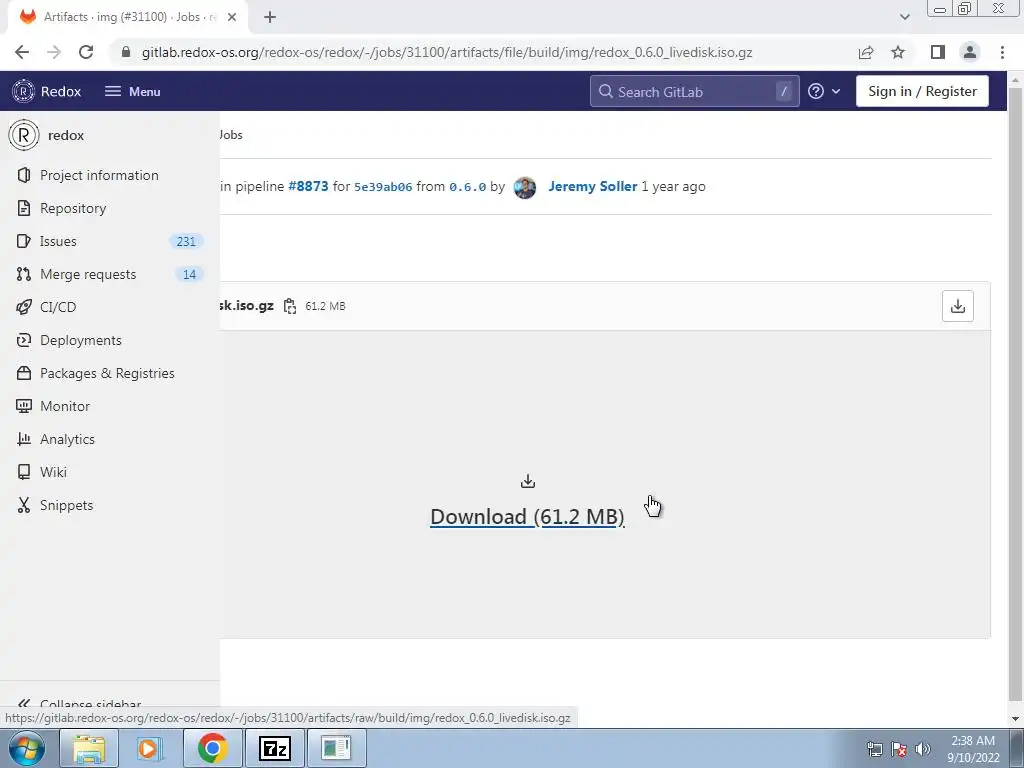Image resolution: width=1024 pixels, height=768 pixels.
Task: Click the Wiki book icon
Action: click(24, 472)
